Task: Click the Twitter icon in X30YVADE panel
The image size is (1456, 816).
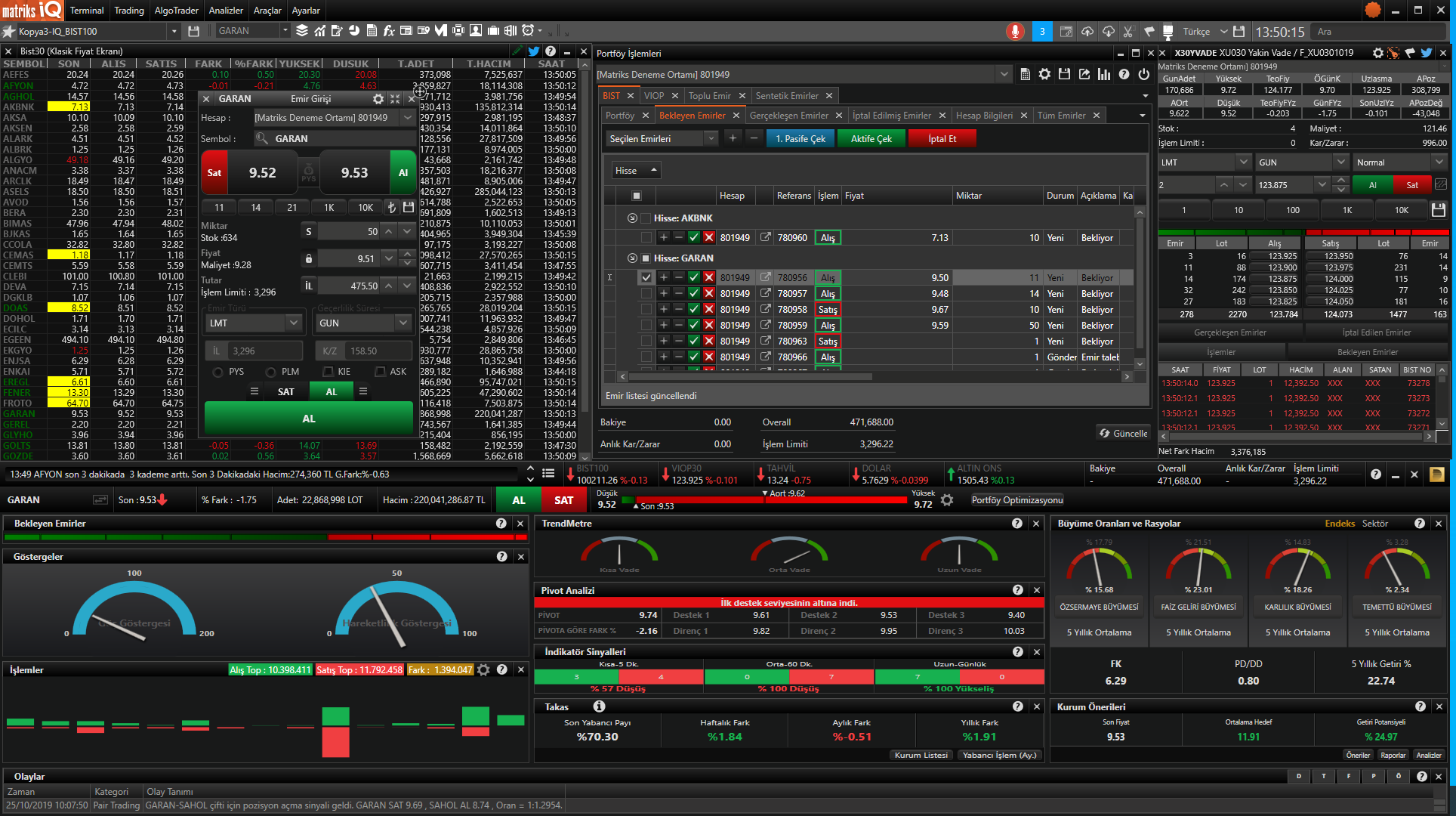Action: click(x=1426, y=53)
